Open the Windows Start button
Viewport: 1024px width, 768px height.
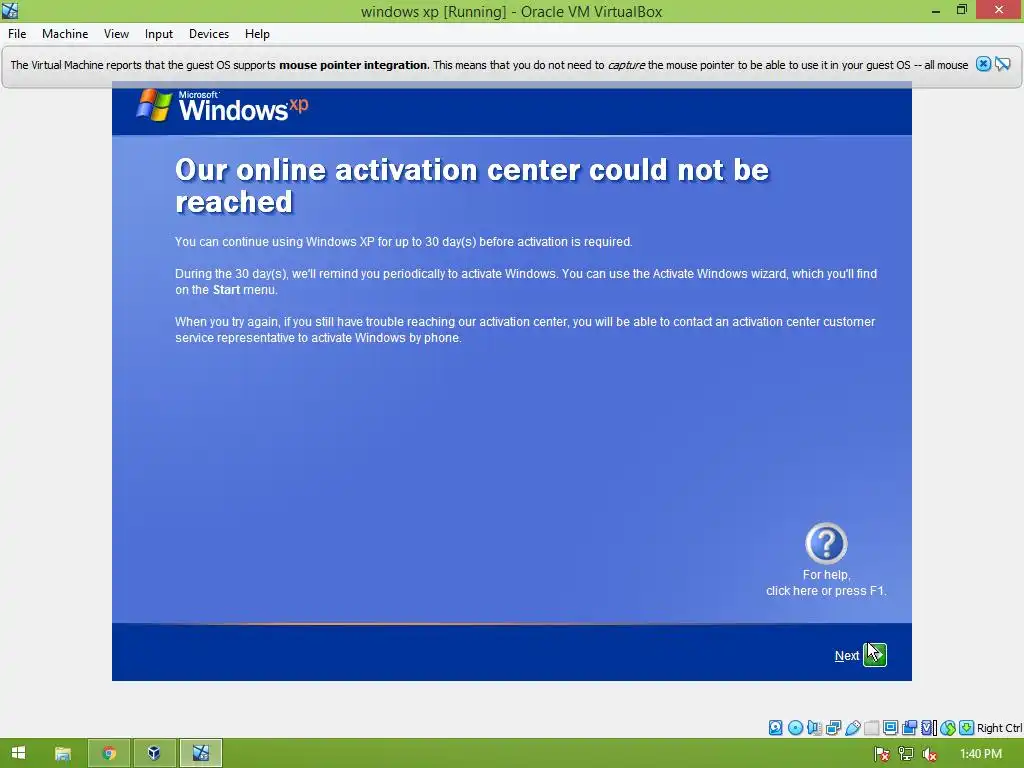18,753
